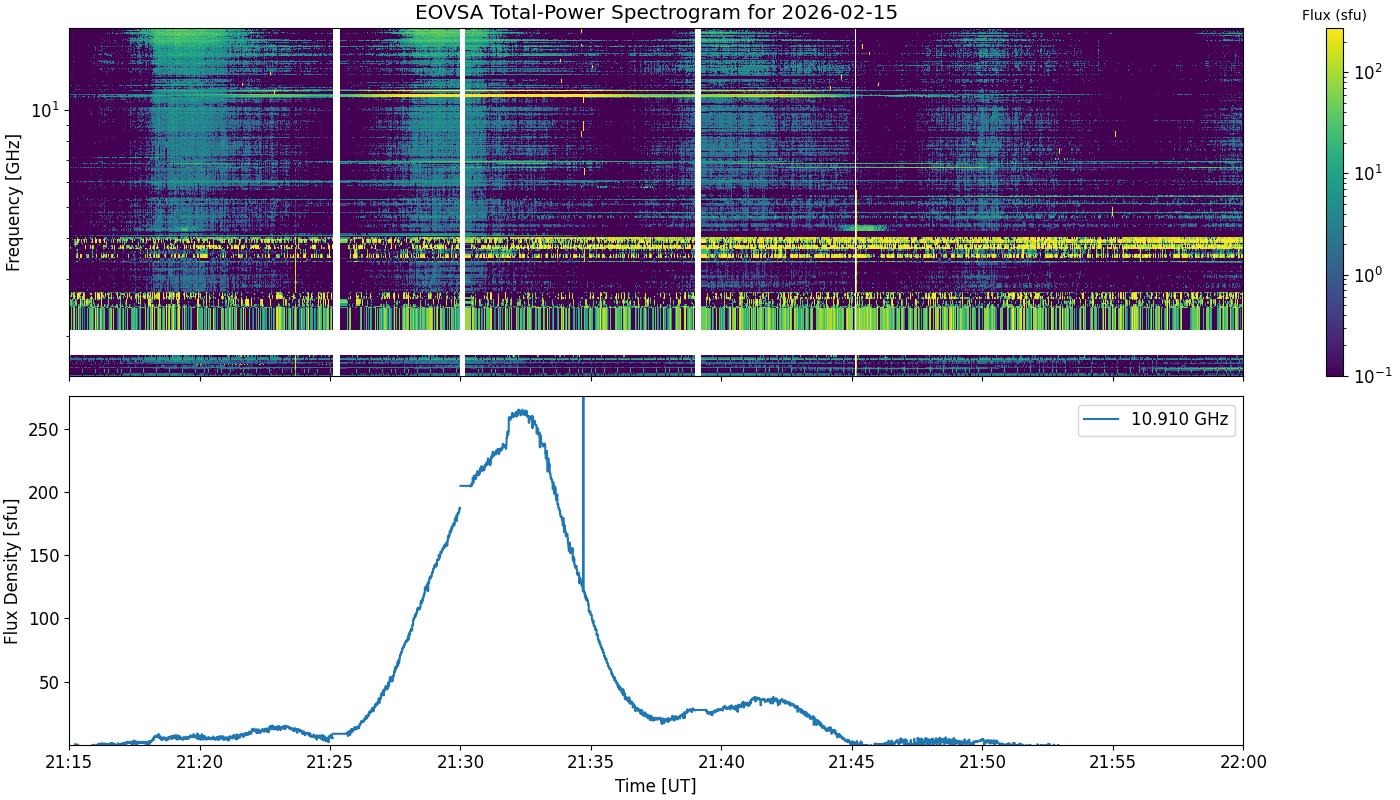Click the "Flux Density [sfu]" axis label
Image resolution: width=1400 pixels, height=800 pixels.
click(x=13, y=571)
